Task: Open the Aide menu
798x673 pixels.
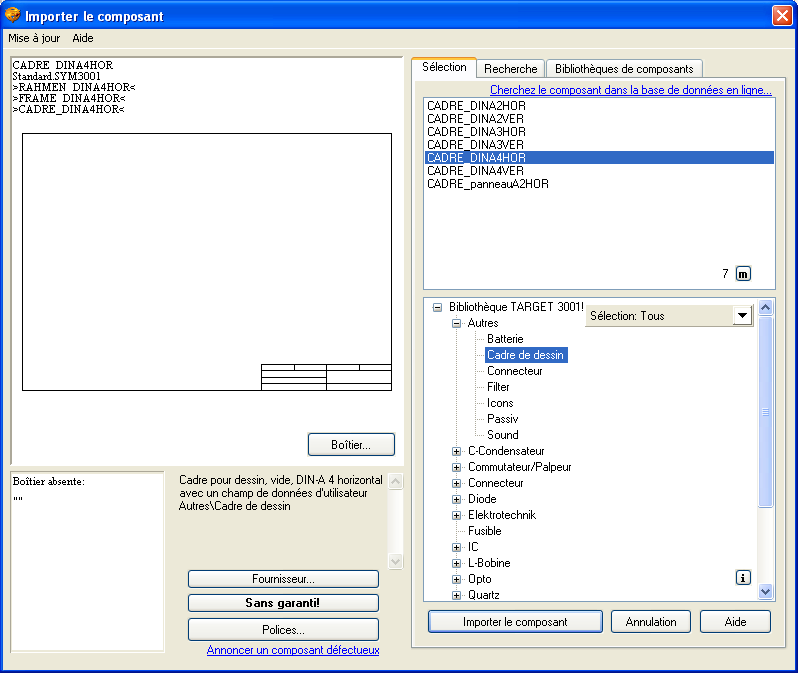Action: point(83,38)
